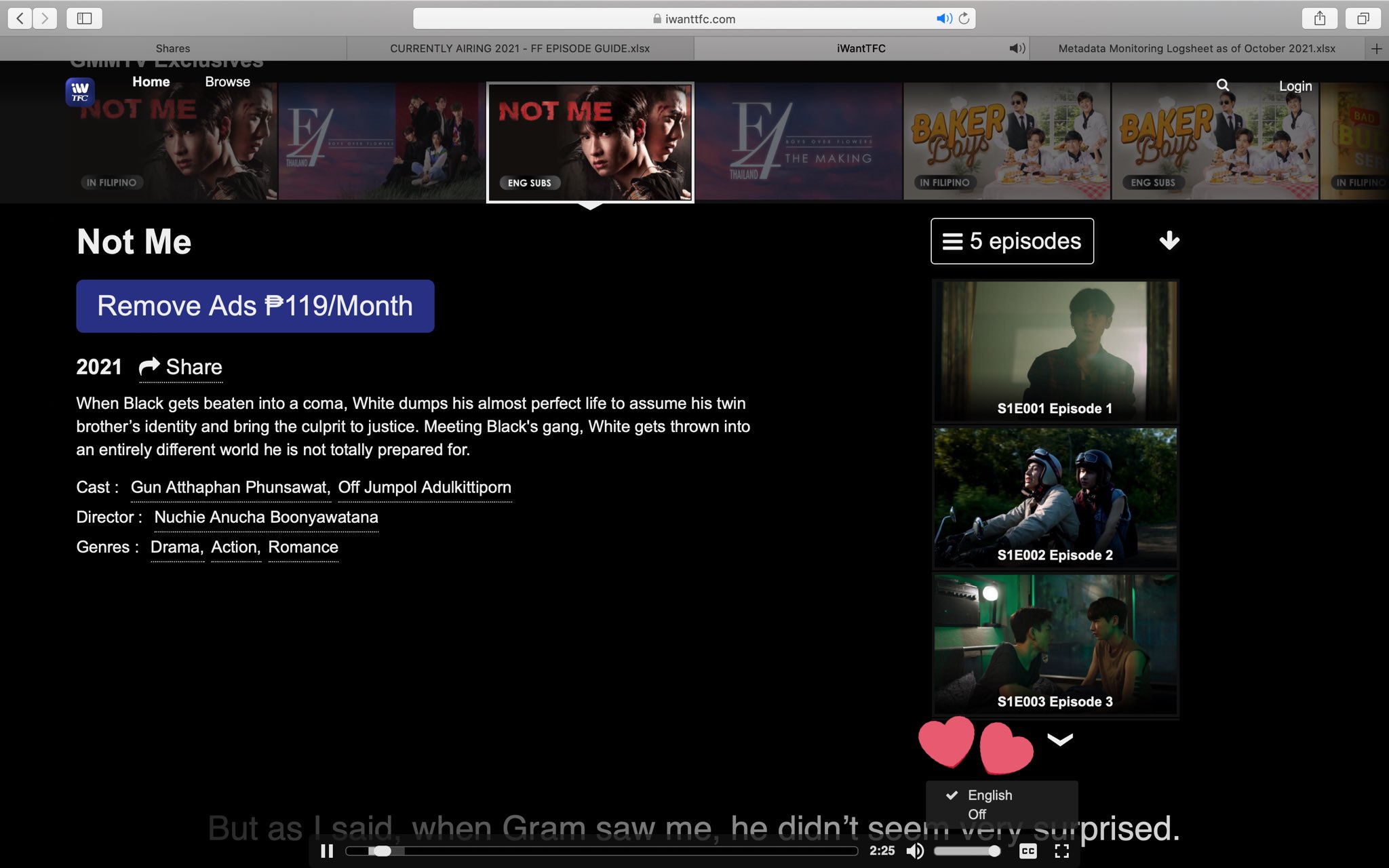Open the site search magnifier
Image resolution: width=1389 pixels, height=868 pixels.
point(1223,85)
